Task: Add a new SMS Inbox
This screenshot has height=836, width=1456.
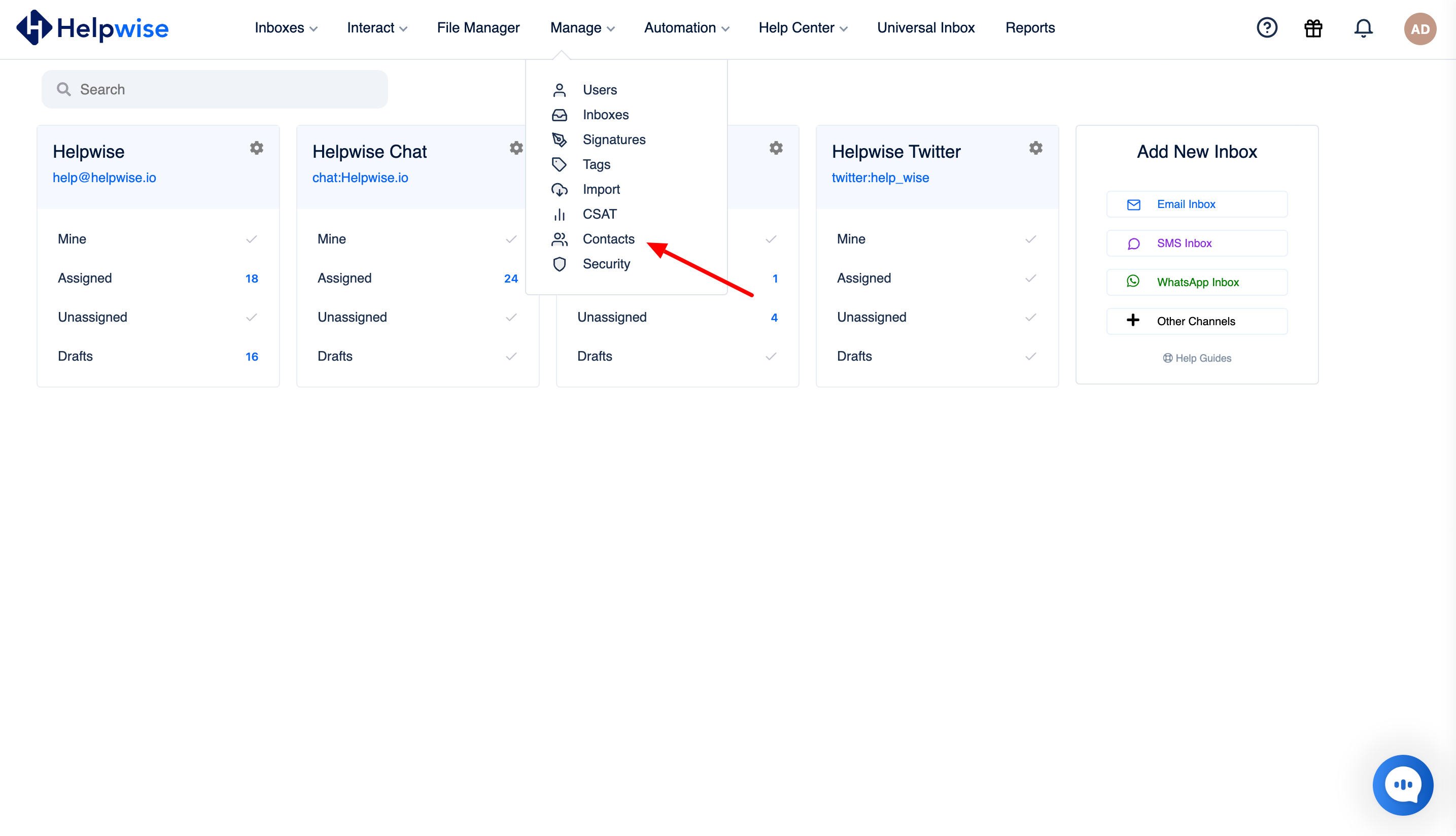Action: 1197,243
